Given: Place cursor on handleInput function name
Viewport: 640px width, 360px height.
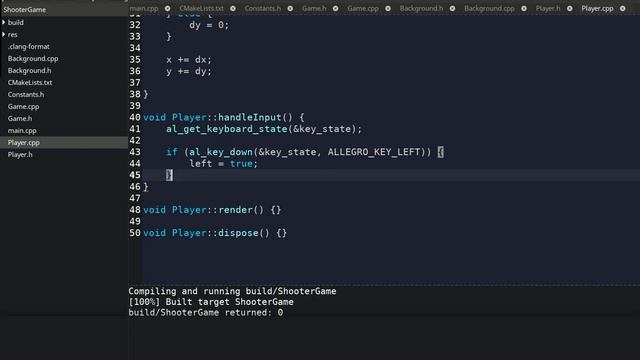Looking at the screenshot, I should click(x=250, y=118).
